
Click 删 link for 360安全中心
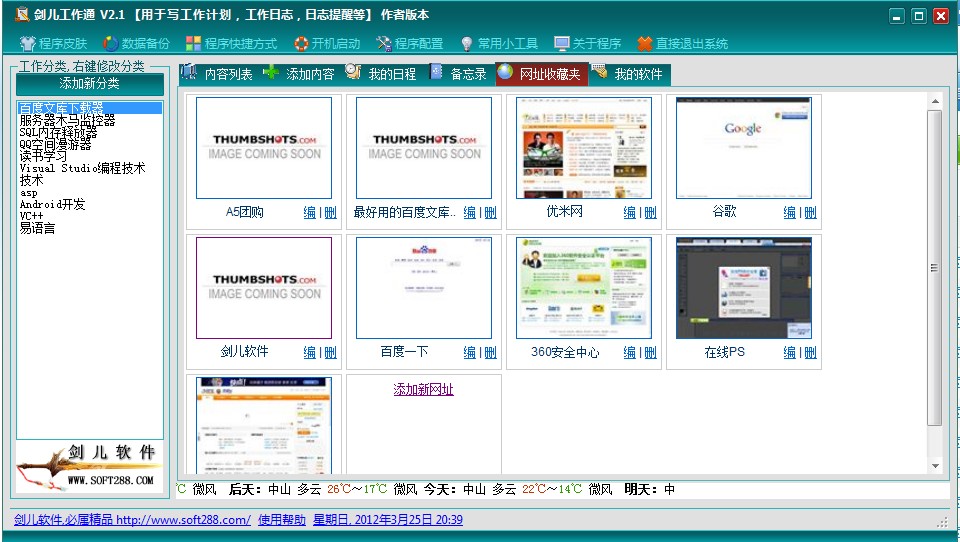tap(651, 353)
